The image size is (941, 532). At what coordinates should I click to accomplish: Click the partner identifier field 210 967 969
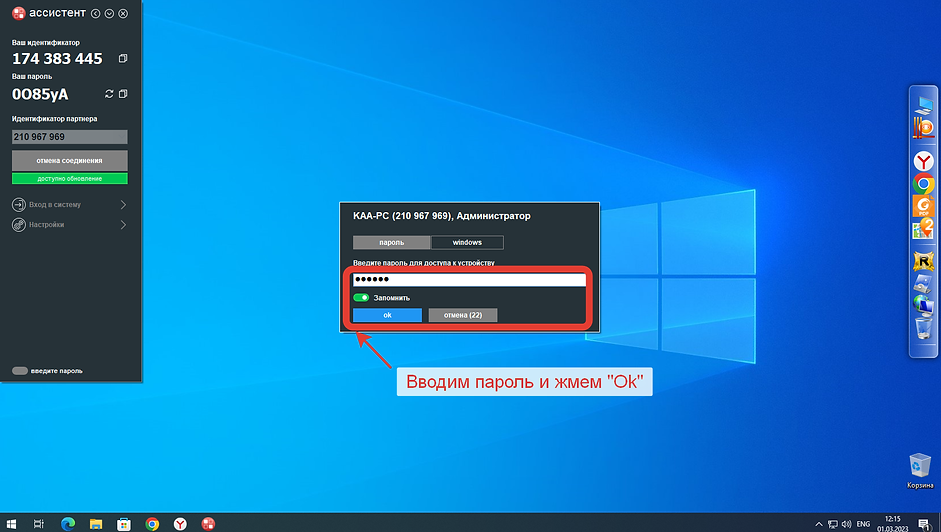click(70, 137)
